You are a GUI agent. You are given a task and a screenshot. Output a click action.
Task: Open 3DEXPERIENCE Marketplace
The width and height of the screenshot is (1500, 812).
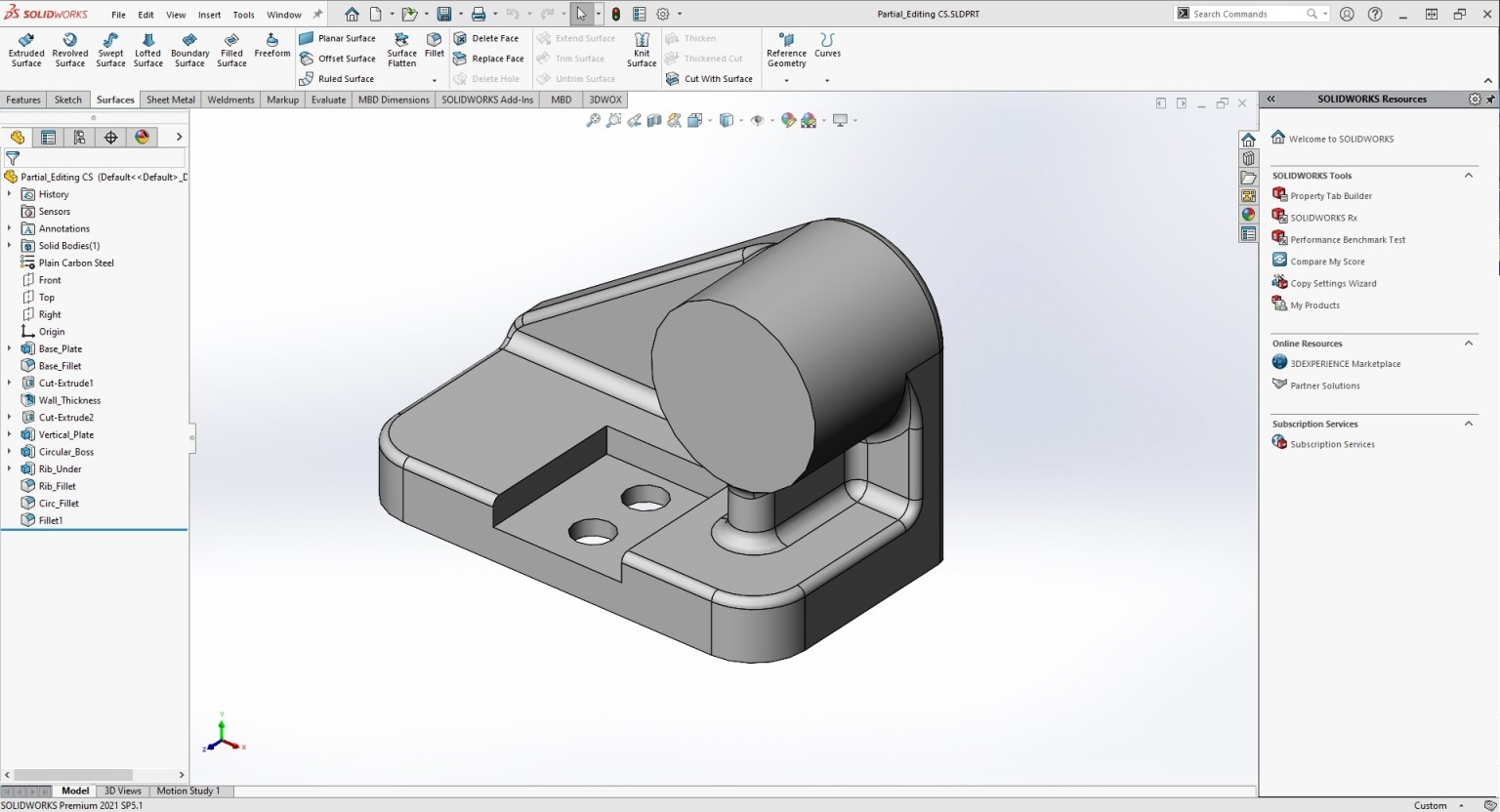coord(1346,363)
